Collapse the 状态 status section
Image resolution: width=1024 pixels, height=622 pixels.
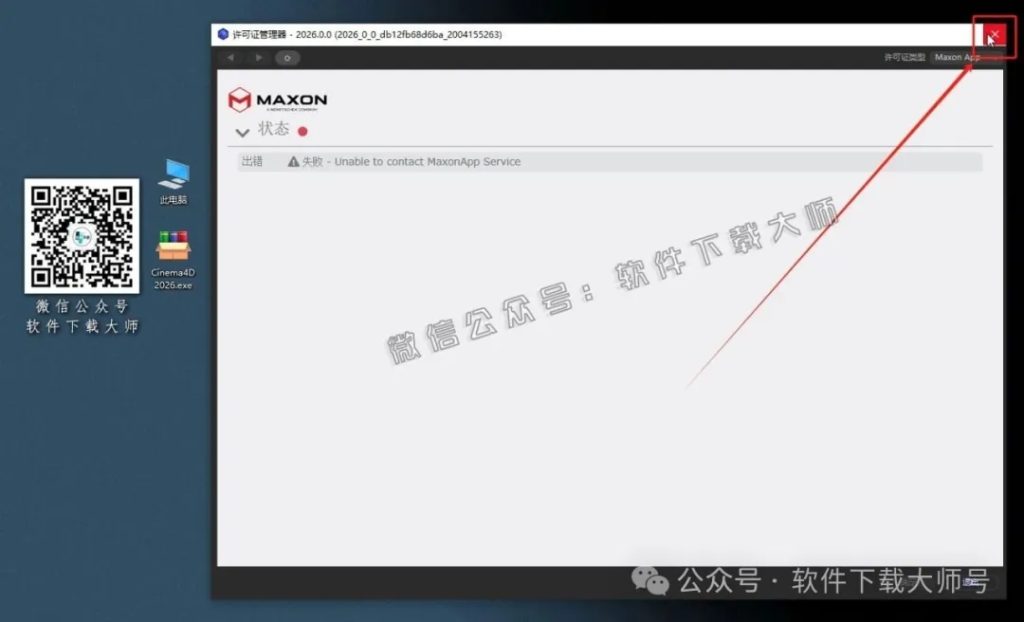click(x=243, y=132)
